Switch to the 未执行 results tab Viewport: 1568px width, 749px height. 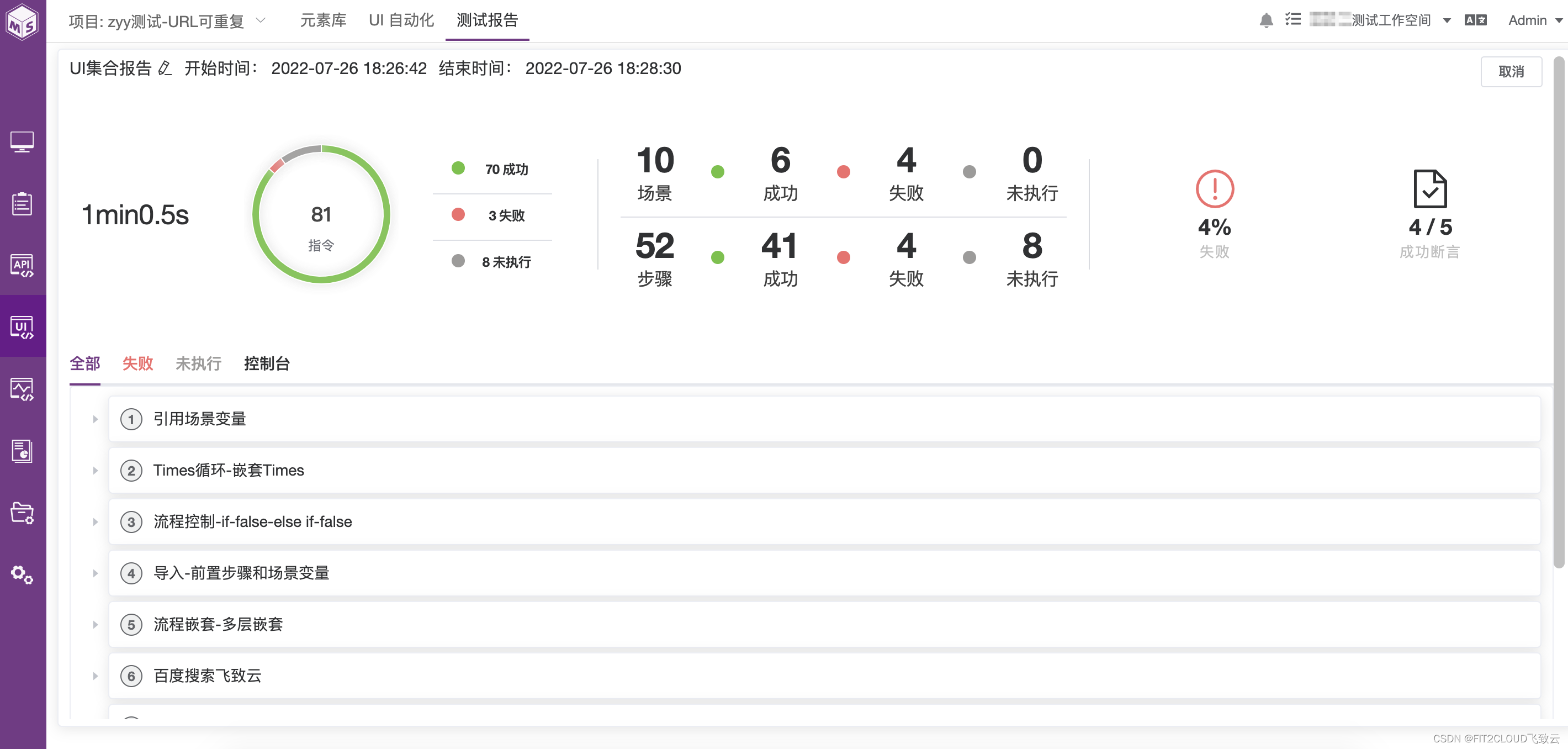click(198, 363)
